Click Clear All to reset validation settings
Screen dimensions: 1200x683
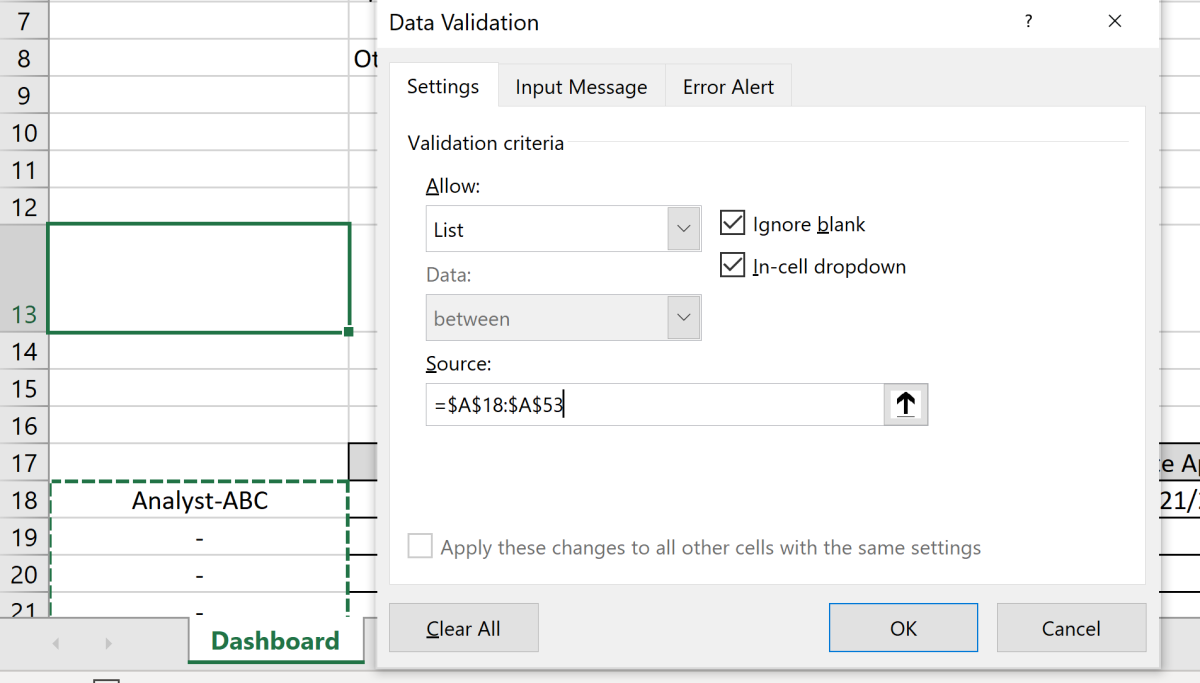pos(463,628)
